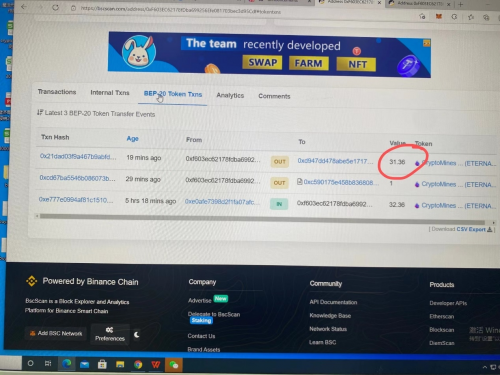Open the Blockscan product link
Screen dimensions: 500x375
coord(442,330)
